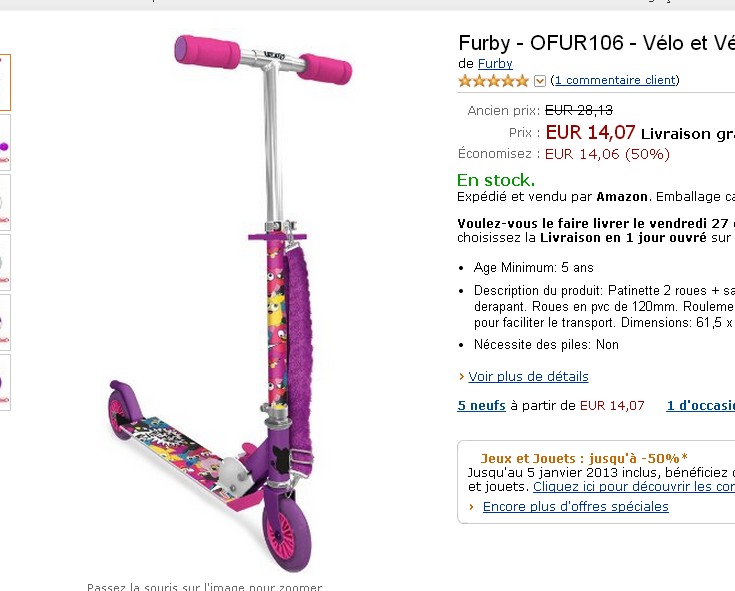Image resolution: width=735 pixels, height=591 pixels.
Task: Expand the rating breakdown dropdown arrow
Action: 540,81
